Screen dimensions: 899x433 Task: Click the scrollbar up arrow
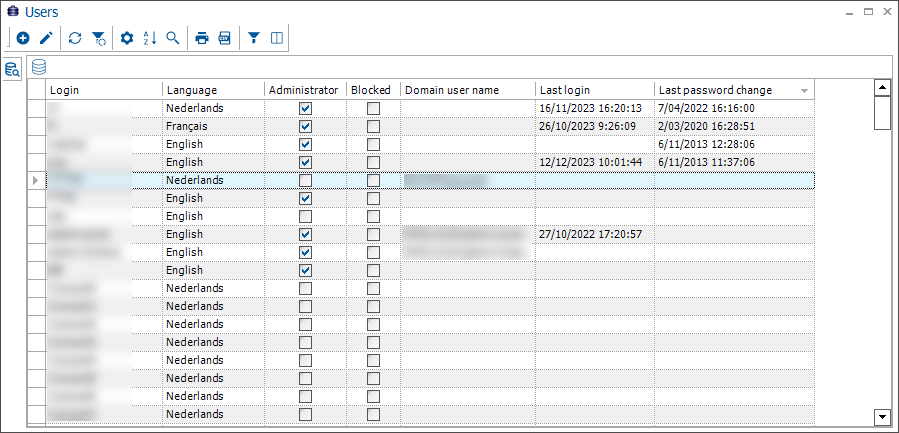pos(882,88)
